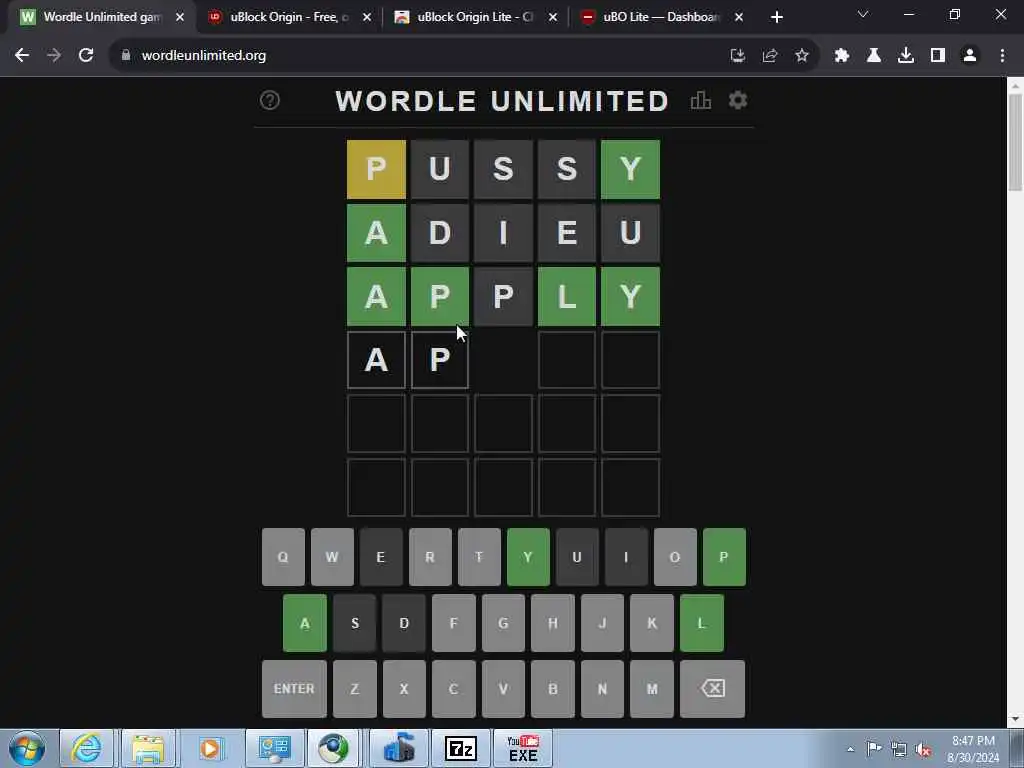Click the R key on the keyboard
This screenshot has height=768, width=1024.
(430, 557)
